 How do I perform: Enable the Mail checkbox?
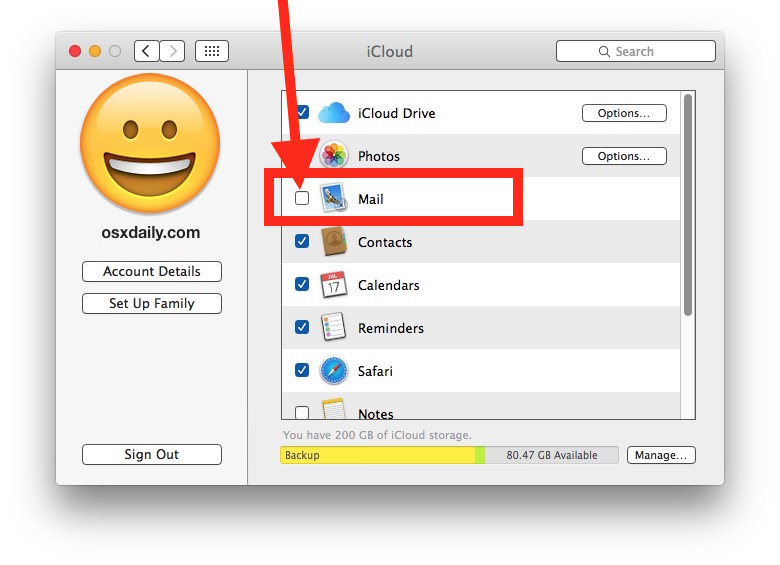tap(302, 198)
